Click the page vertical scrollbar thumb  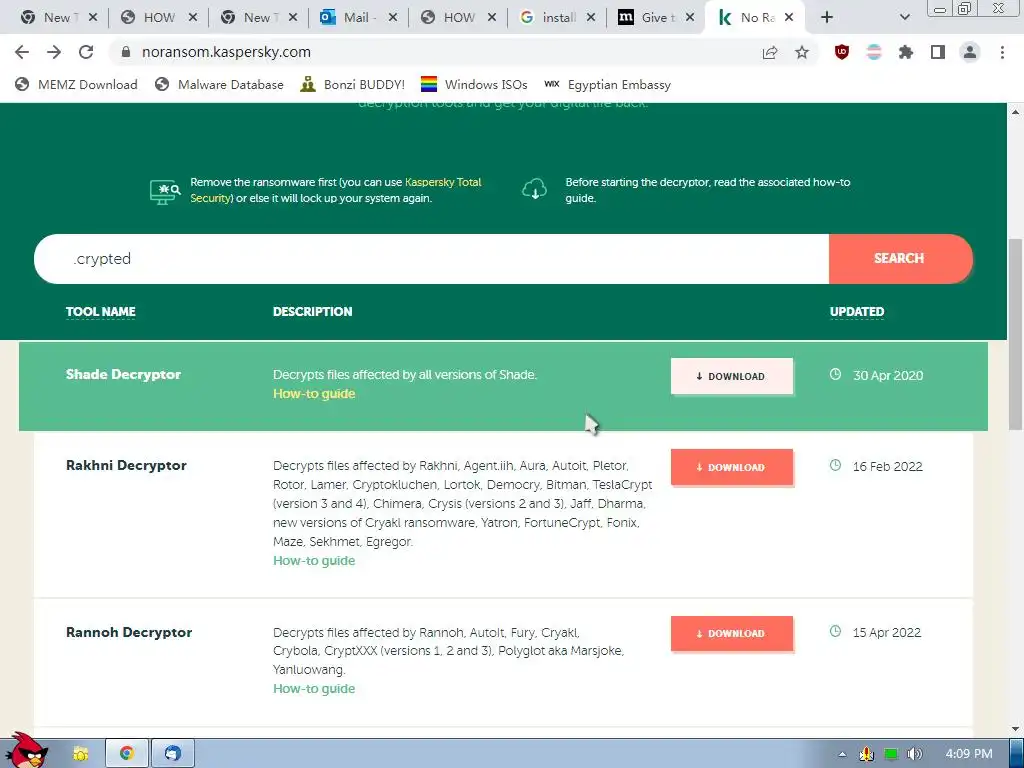coord(1016,333)
